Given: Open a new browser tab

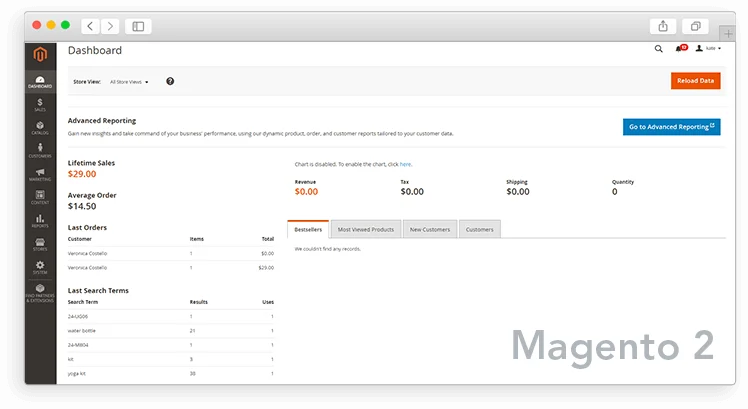Looking at the screenshot, I should (x=728, y=34).
